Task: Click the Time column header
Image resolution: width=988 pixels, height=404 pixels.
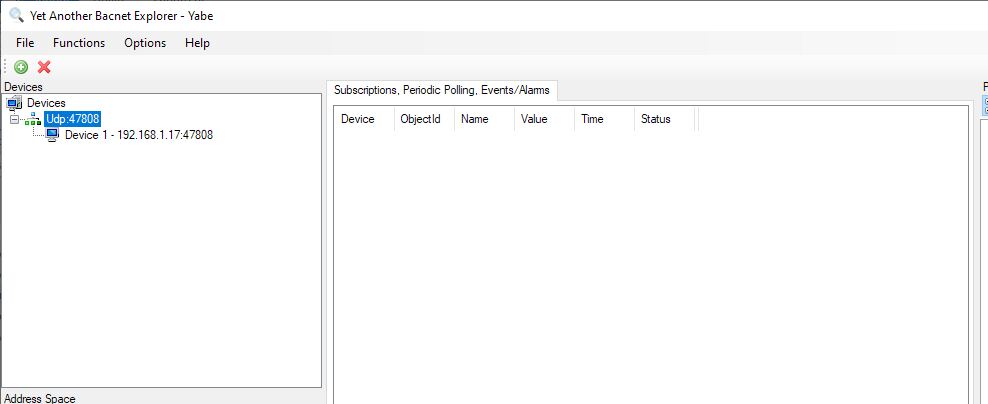Action: point(592,119)
